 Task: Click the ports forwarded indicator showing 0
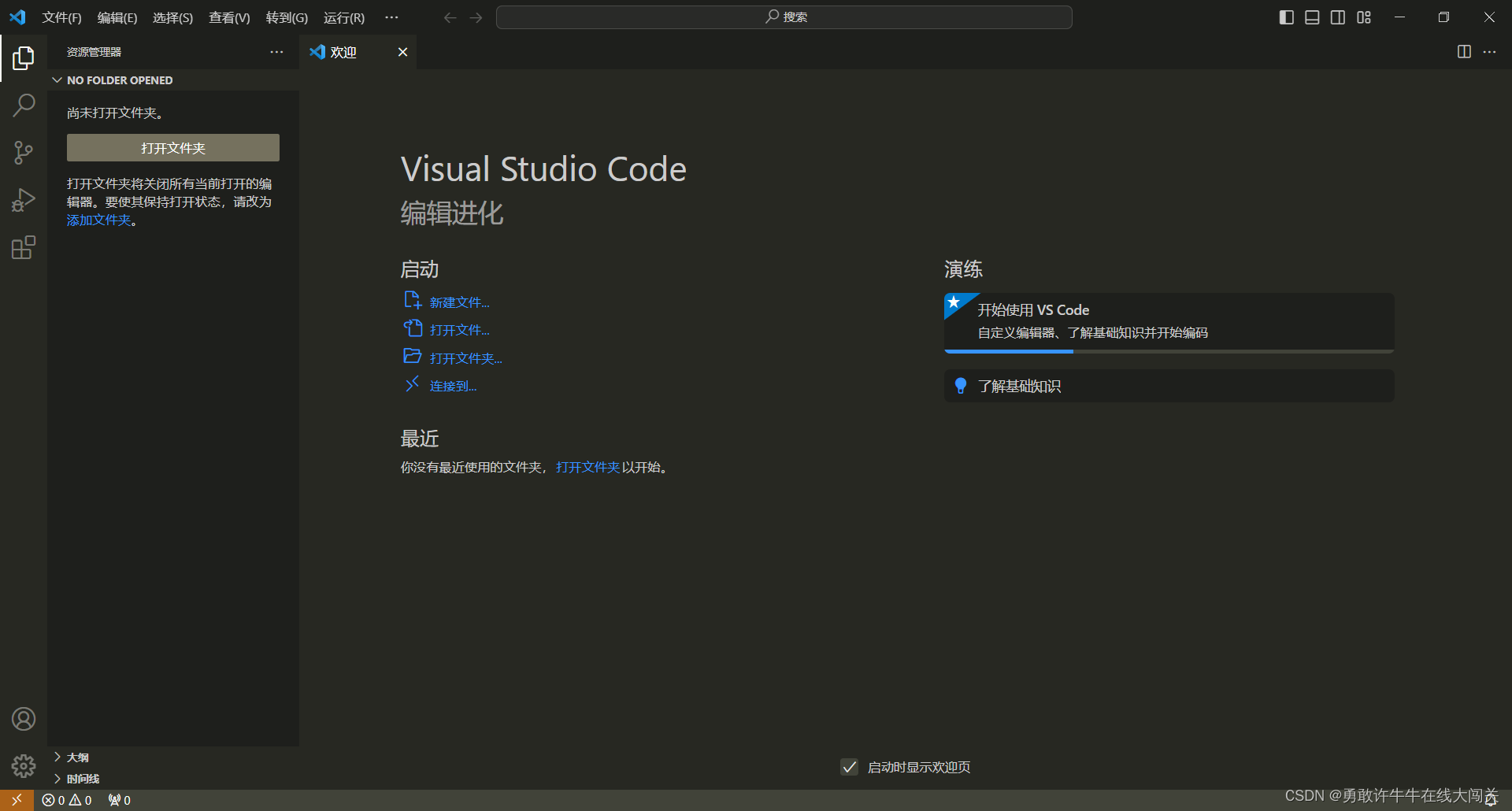[120, 800]
